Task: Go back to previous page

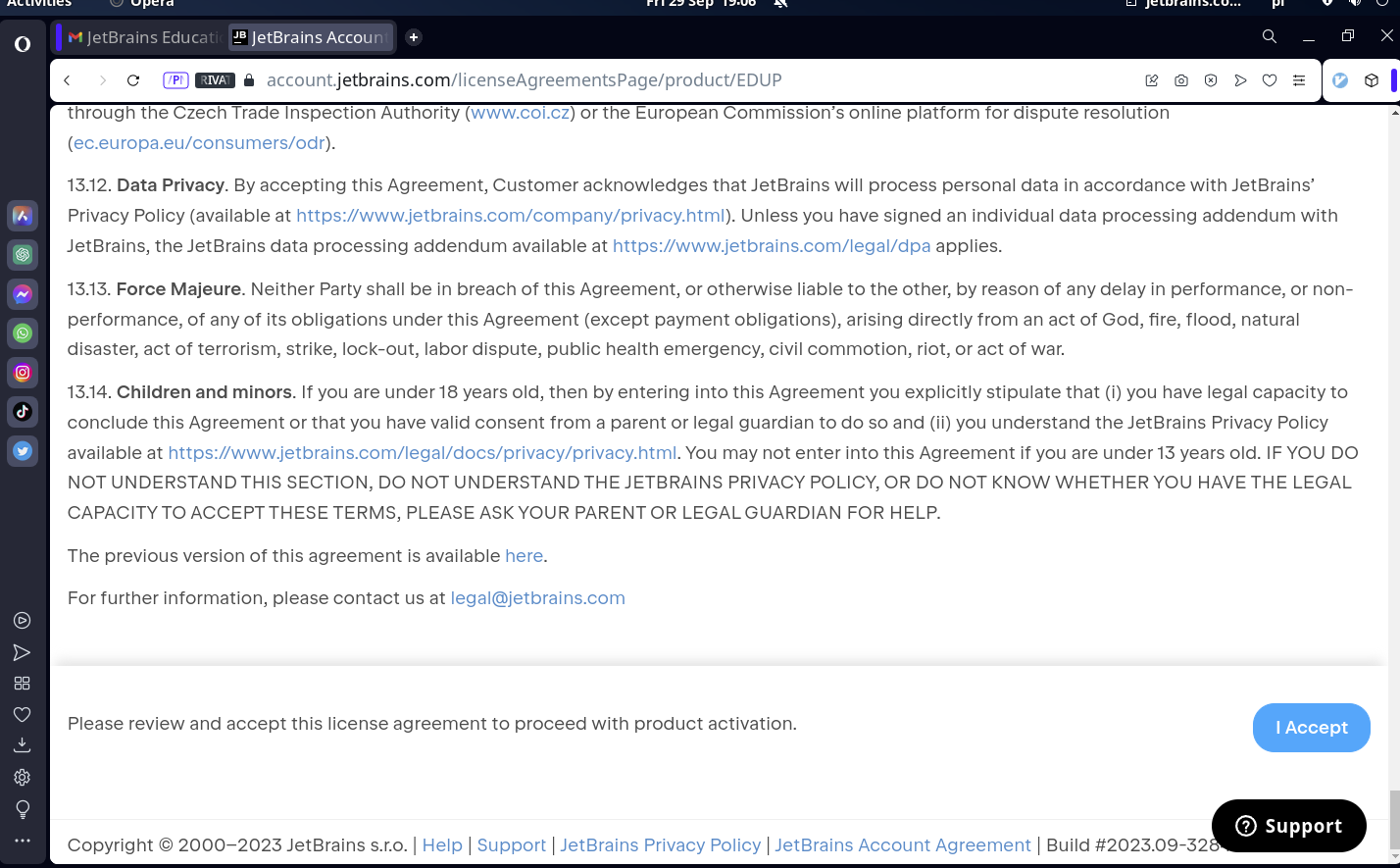Action: coord(68,80)
